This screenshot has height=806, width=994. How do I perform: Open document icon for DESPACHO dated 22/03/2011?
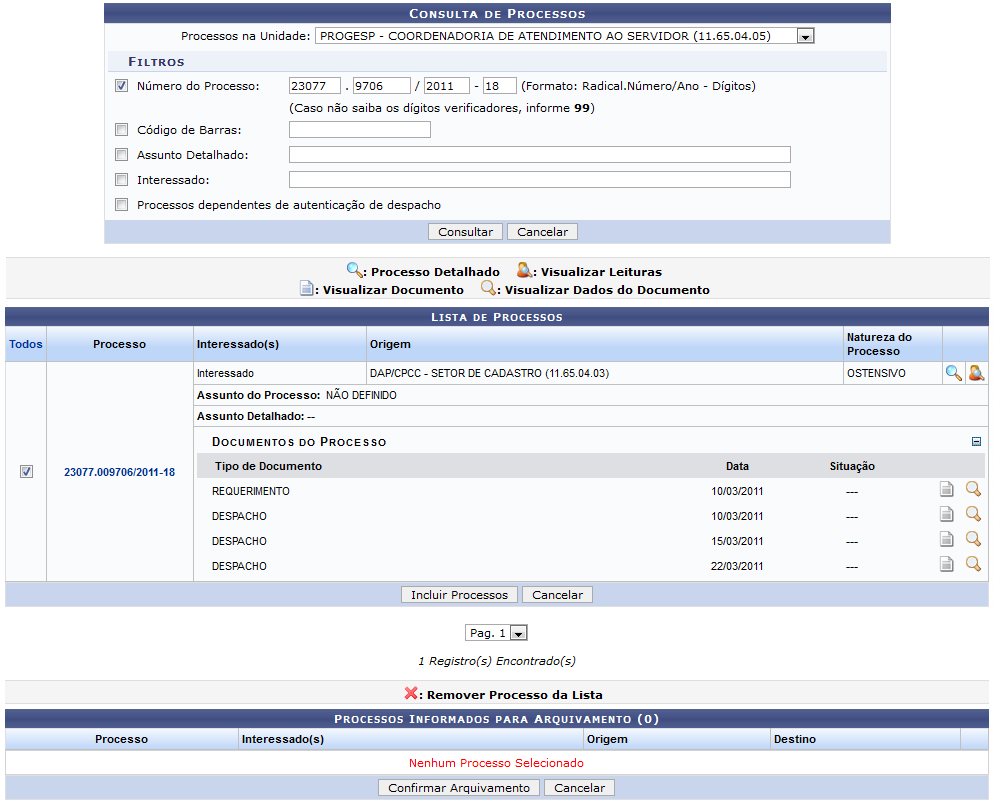click(x=946, y=565)
